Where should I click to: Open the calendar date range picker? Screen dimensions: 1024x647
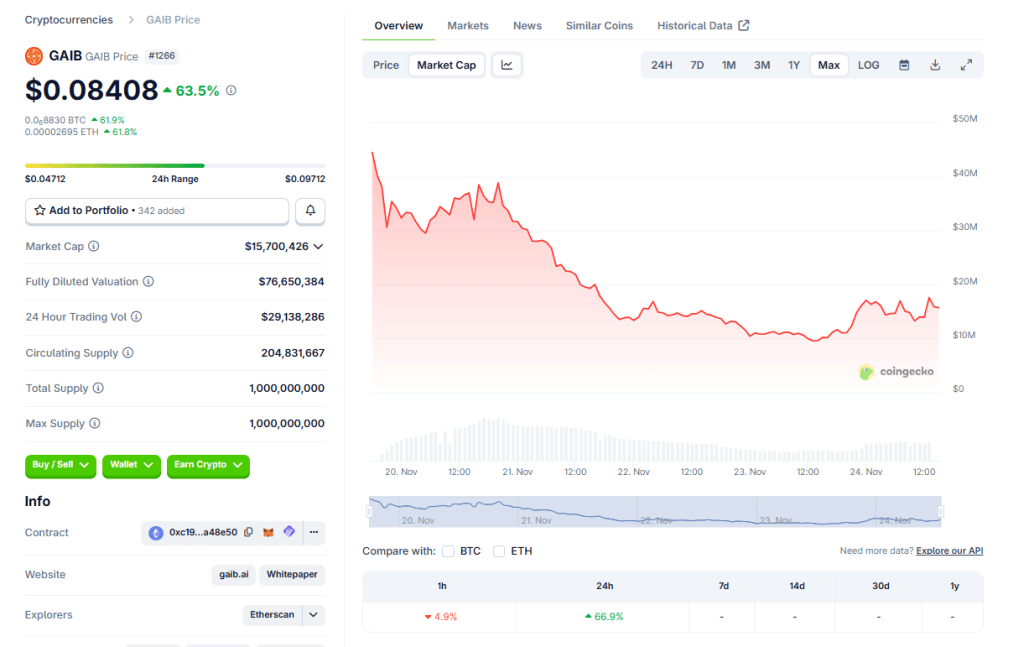(x=904, y=65)
